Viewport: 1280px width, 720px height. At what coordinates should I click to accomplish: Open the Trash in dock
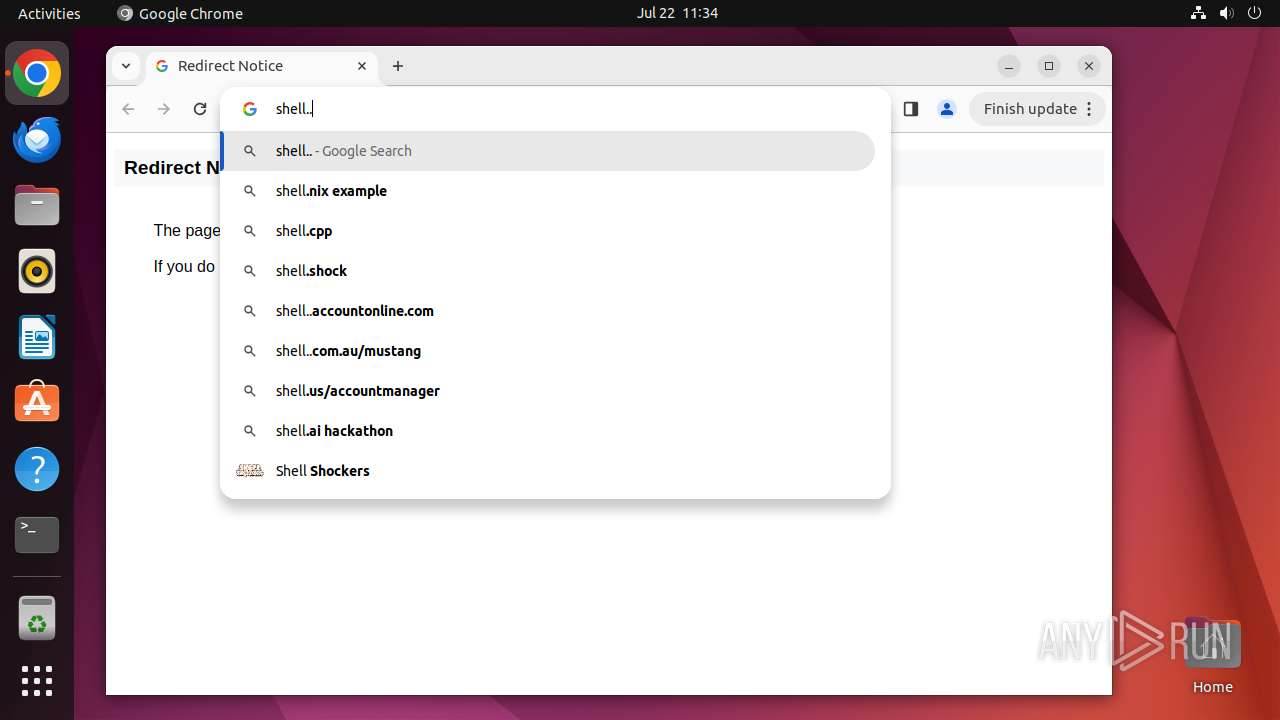click(x=37, y=618)
